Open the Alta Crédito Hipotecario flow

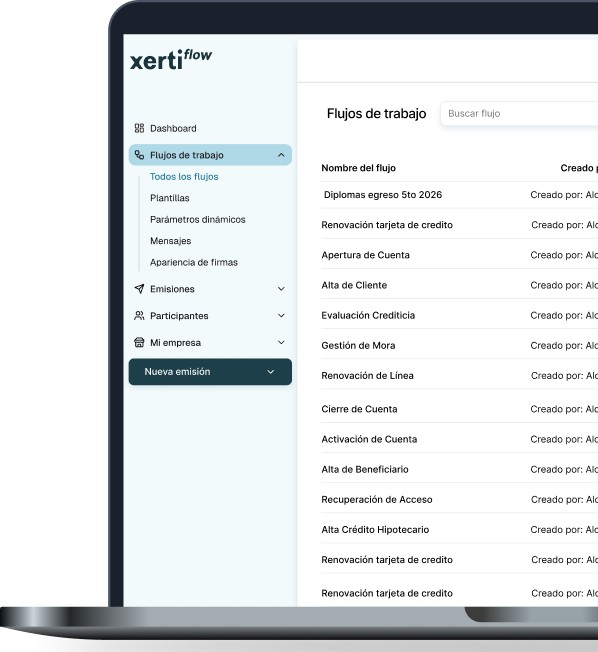point(375,530)
